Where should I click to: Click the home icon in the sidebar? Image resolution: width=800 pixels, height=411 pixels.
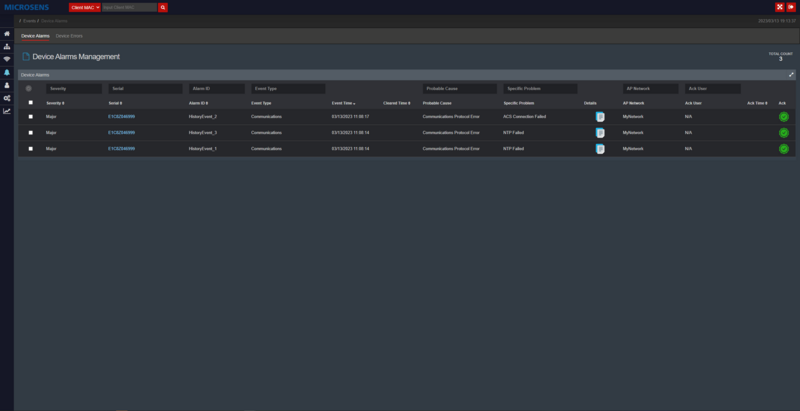pos(7,34)
